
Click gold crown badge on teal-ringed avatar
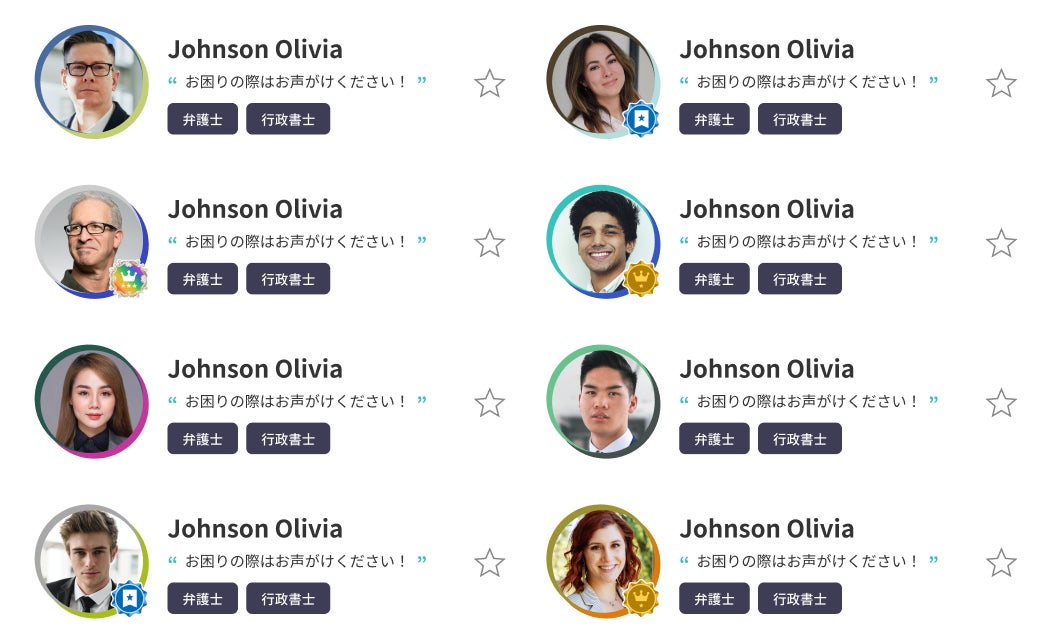(x=641, y=279)
